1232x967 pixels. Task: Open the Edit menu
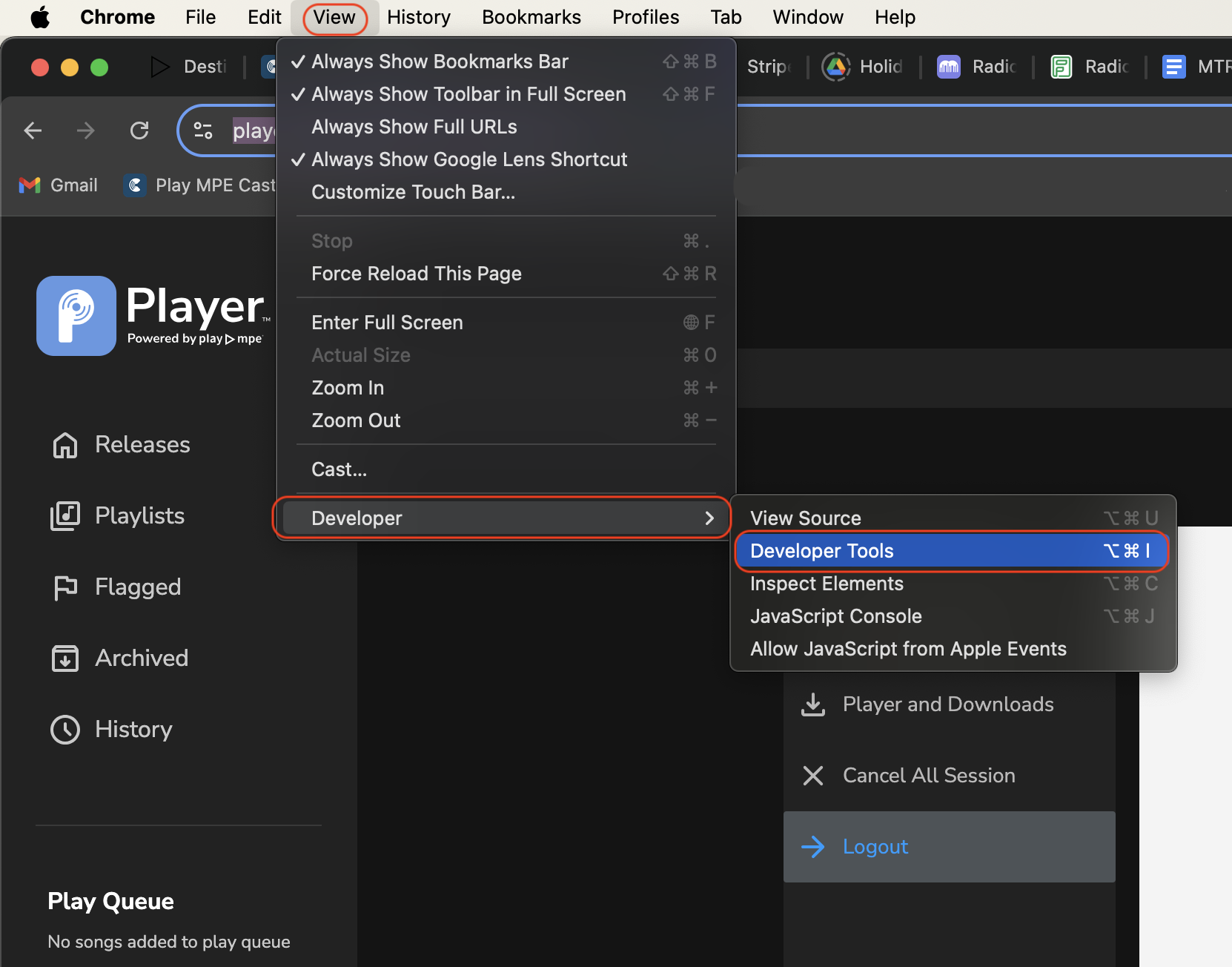pyautogui.click(x=264, y=17)
